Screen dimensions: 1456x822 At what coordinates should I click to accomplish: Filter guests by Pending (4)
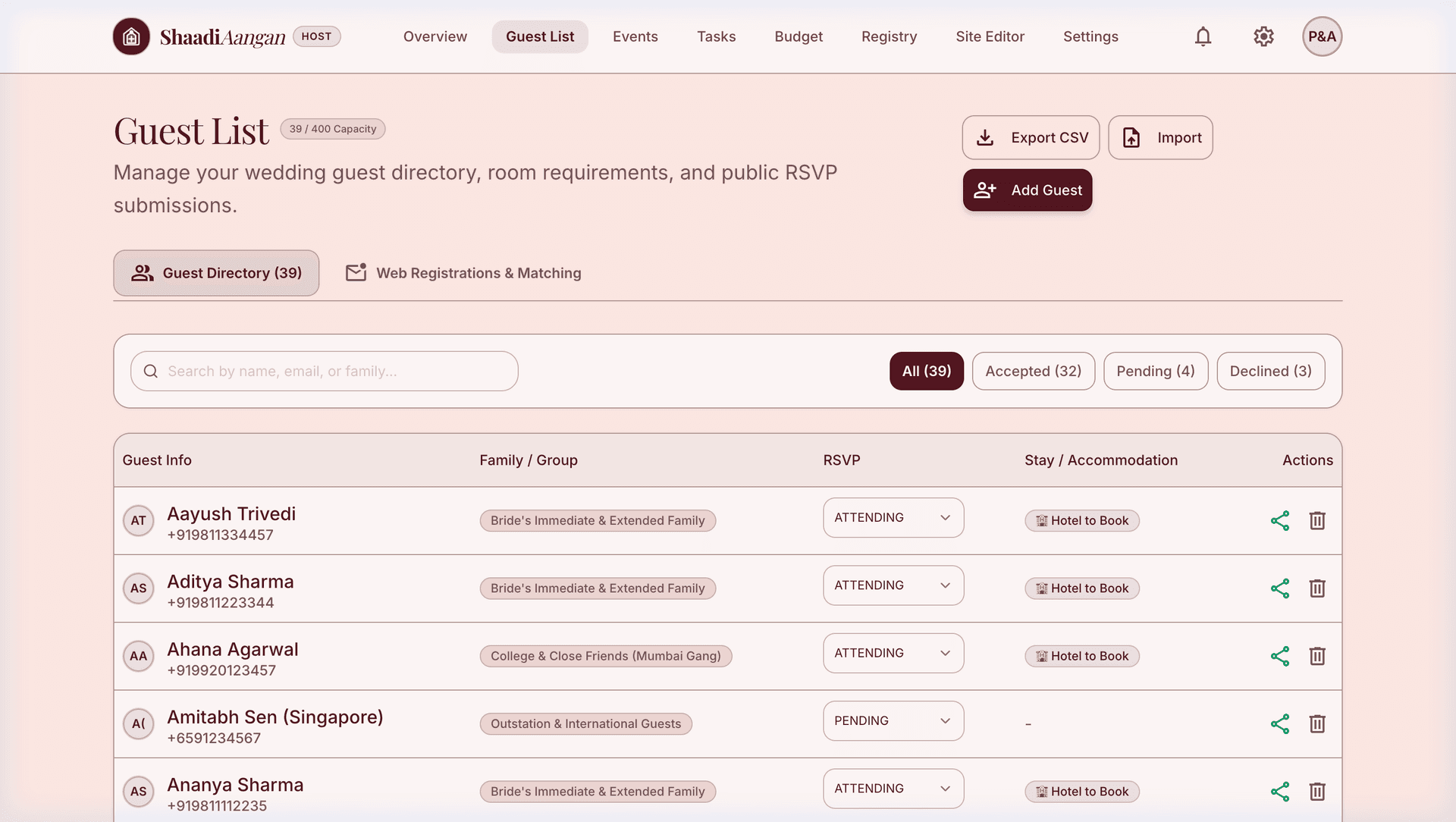1156,371
